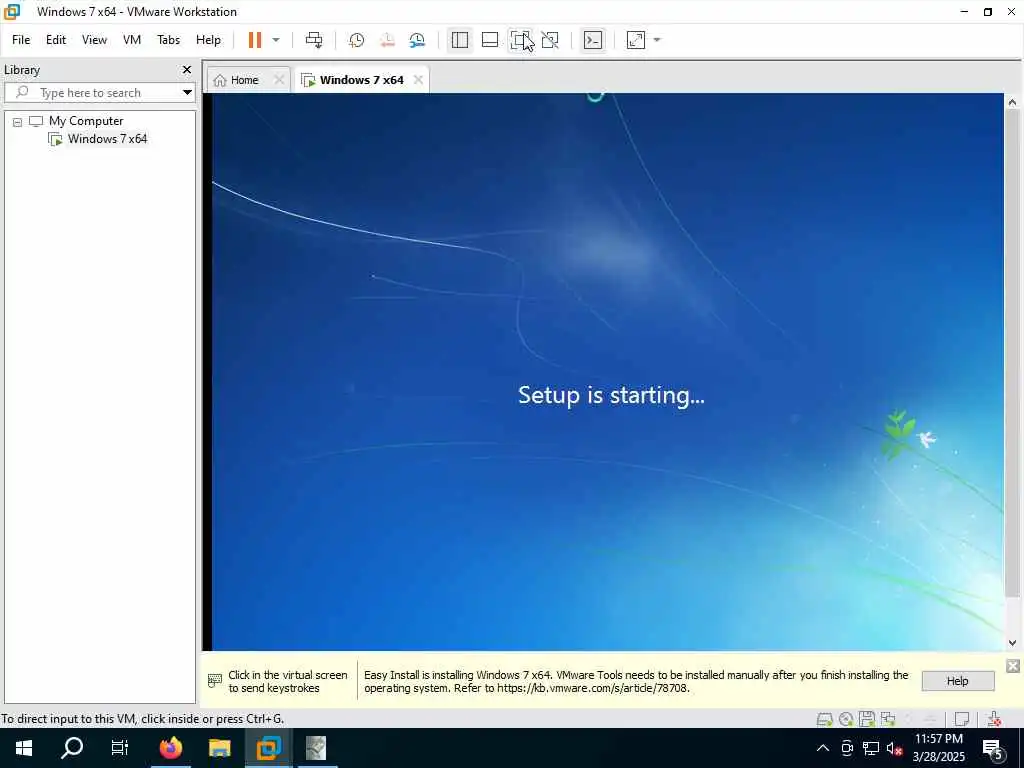The width and height of the screenshot is (1024, 768).
Task: Open the File menu
Action: [x=21, y=40]
